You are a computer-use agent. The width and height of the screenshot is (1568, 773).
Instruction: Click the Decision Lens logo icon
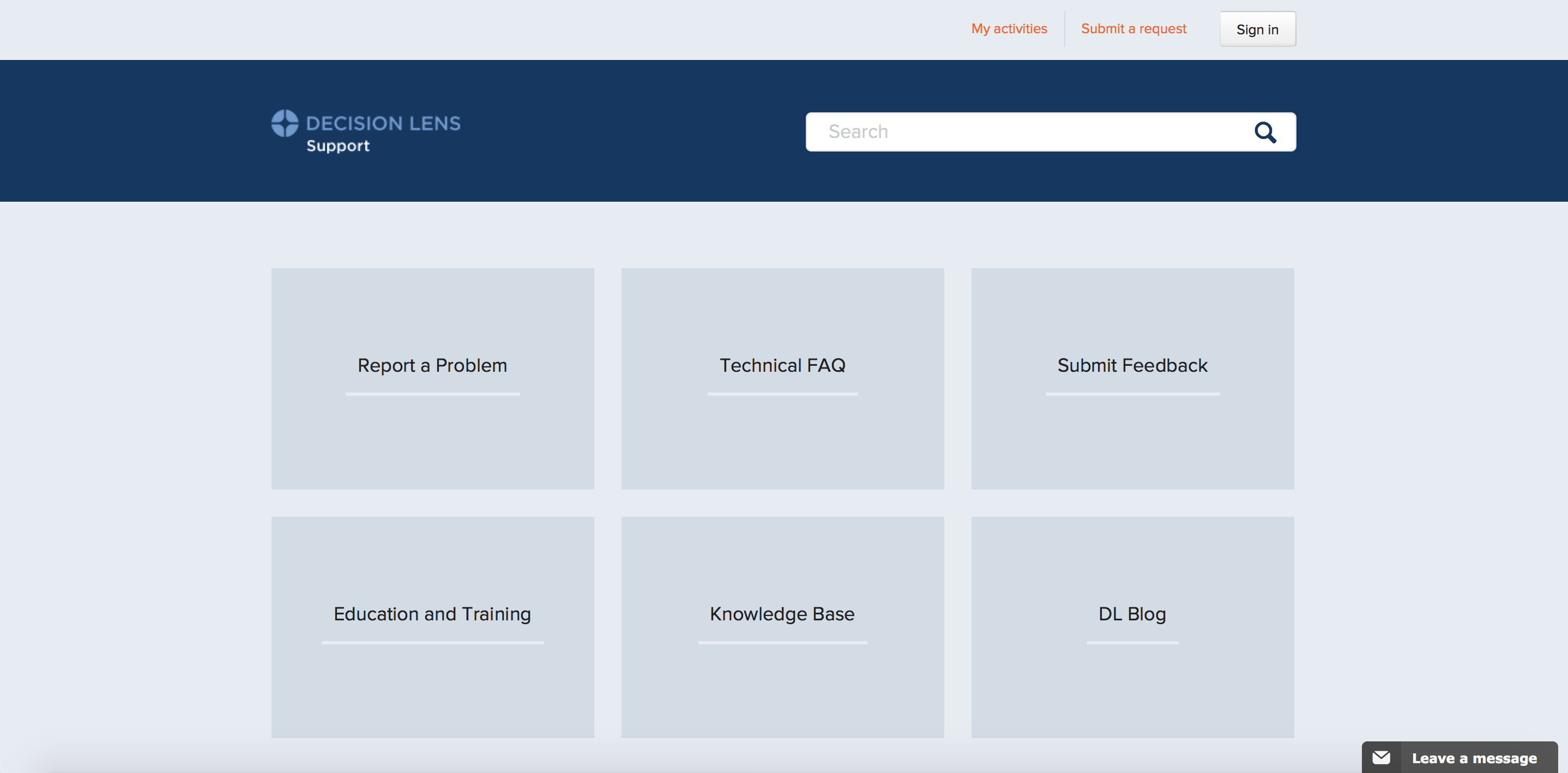(x=285, y=123)
